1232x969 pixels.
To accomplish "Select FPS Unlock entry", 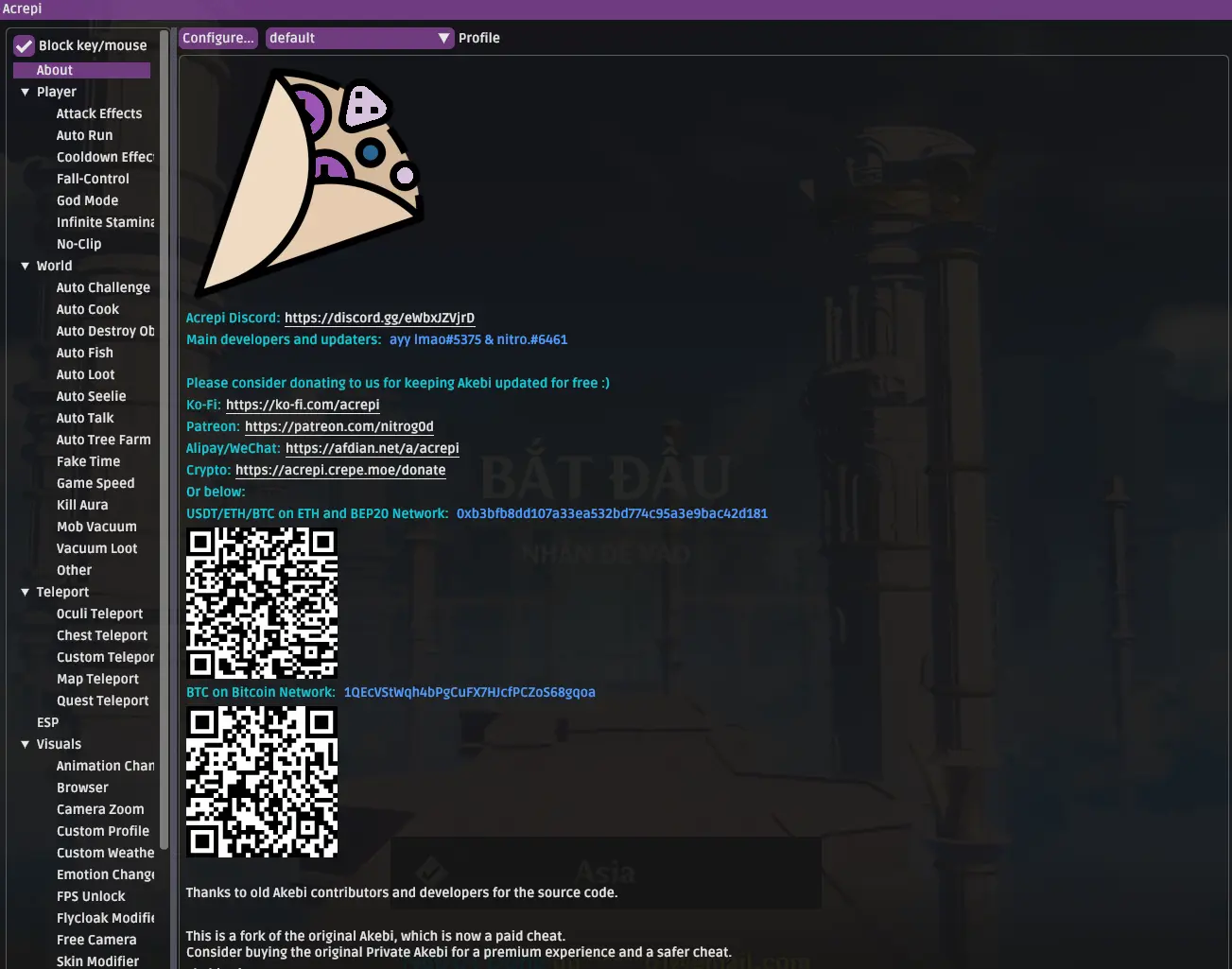I will 91,896.
